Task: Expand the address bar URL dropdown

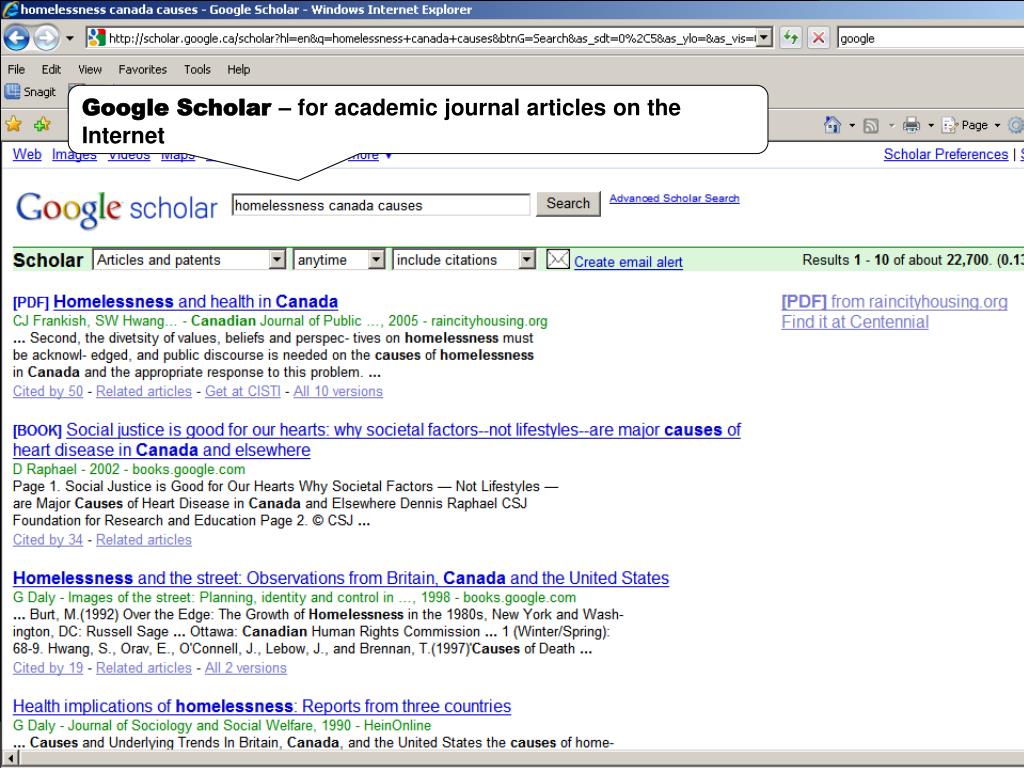Action: (765, 38)
